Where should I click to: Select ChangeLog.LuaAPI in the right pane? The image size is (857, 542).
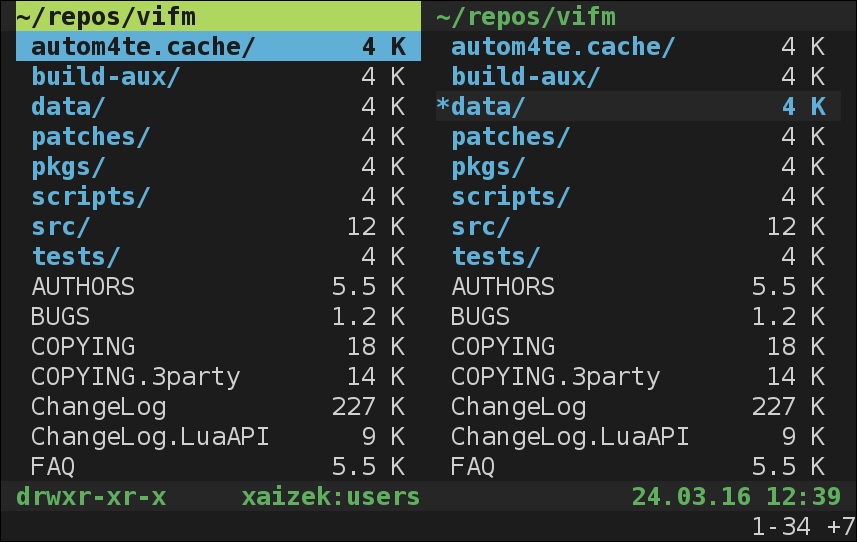click(638, 437)
